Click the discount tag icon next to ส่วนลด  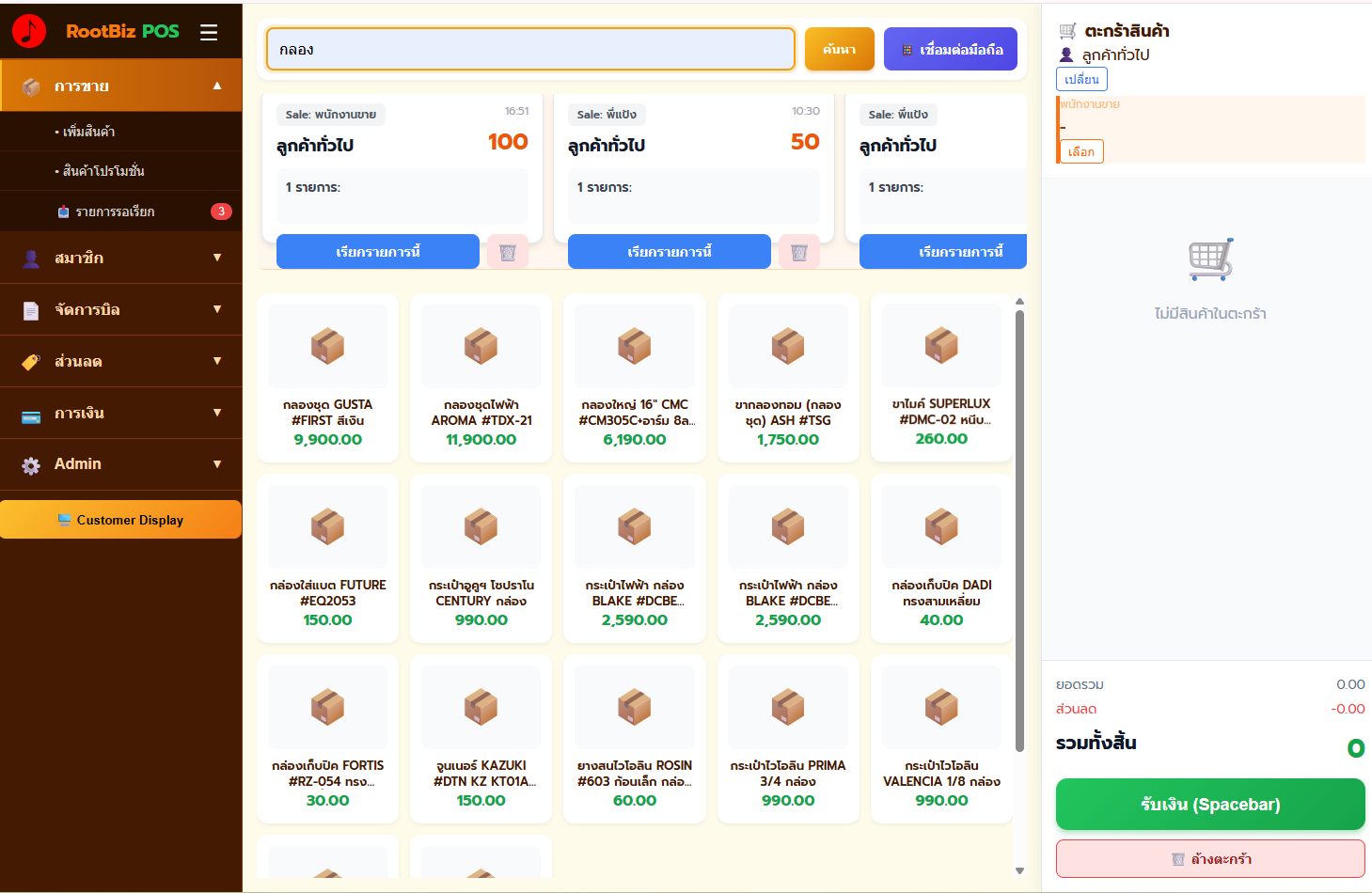point(30,361)
